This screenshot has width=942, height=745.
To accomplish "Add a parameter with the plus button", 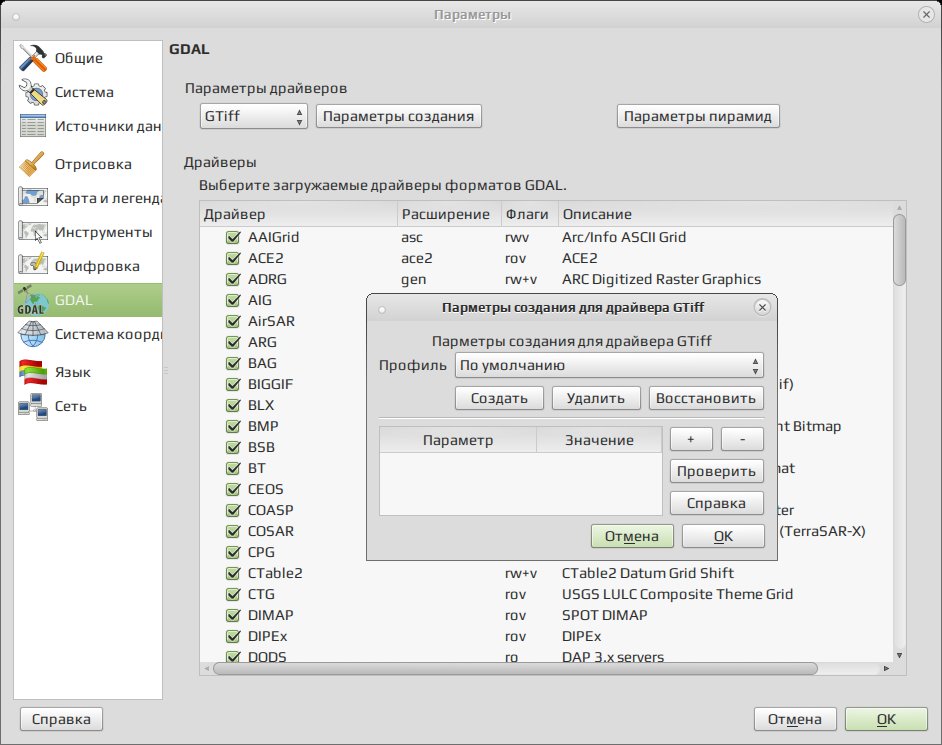I will point(691,439).
